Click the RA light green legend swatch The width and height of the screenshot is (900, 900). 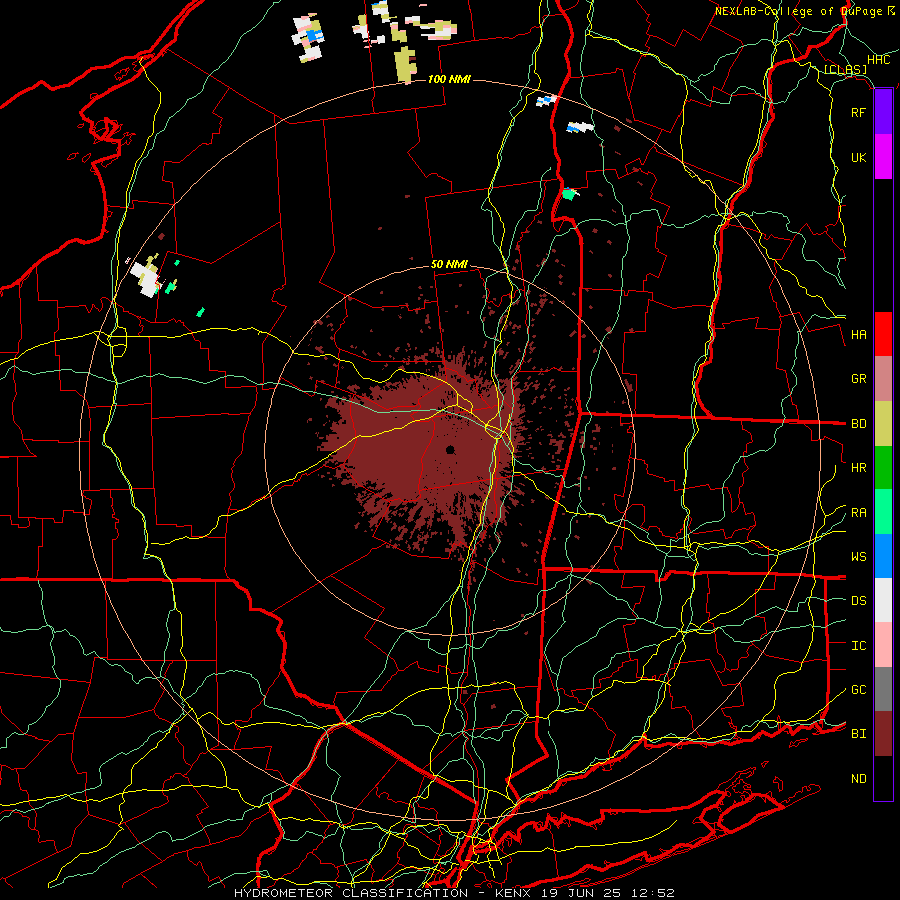tap(883, 512)
